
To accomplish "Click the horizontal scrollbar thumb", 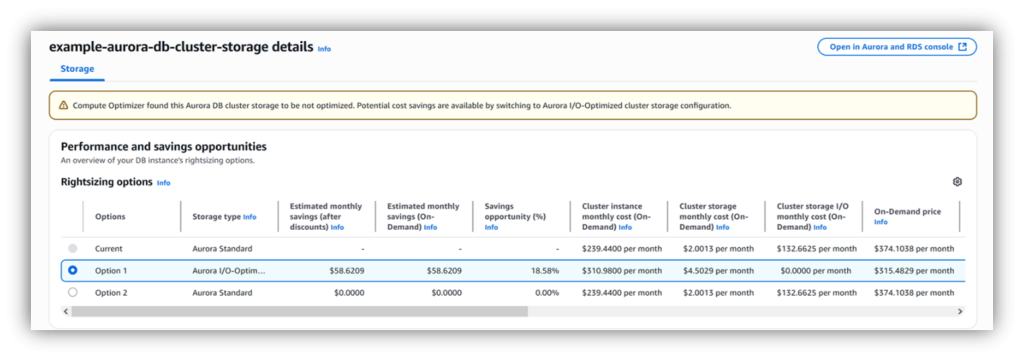I will [300, 311].
